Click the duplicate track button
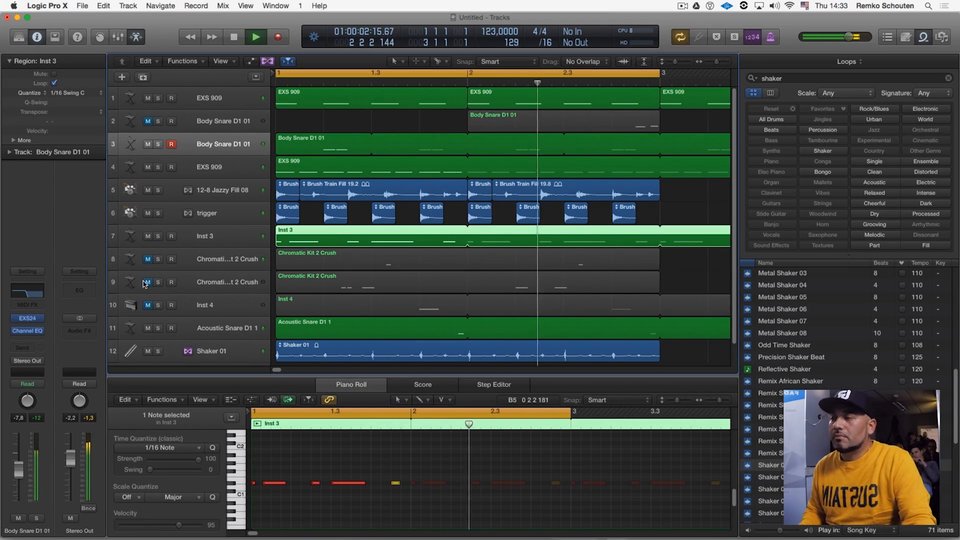960x540 pixels. tap(143, 77)
